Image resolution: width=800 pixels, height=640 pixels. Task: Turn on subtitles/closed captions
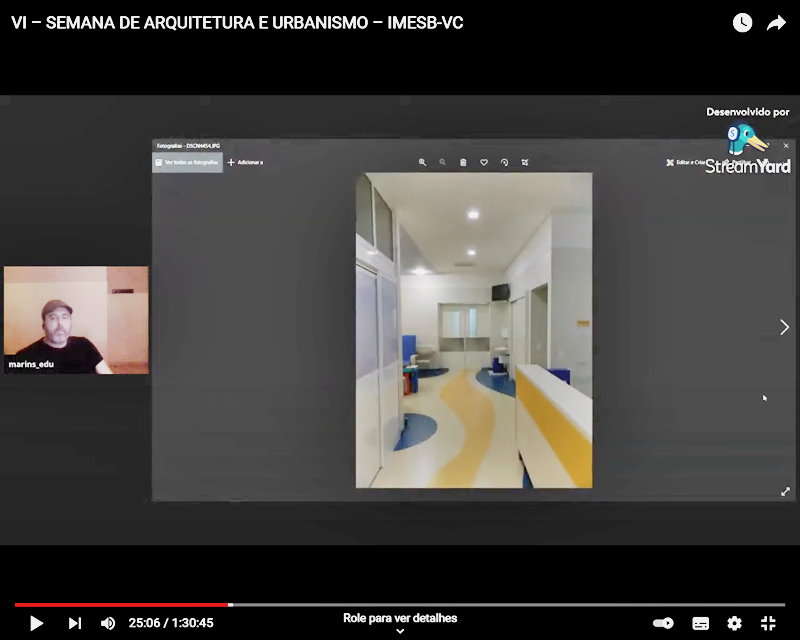click(700, 623)
